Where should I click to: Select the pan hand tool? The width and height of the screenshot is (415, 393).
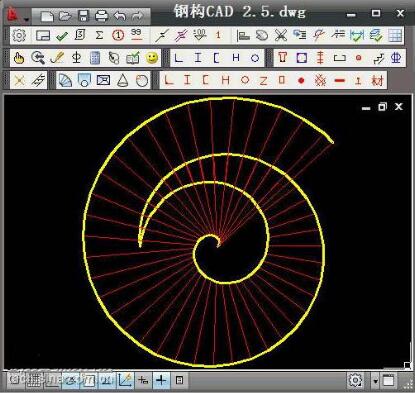point(19,58)
